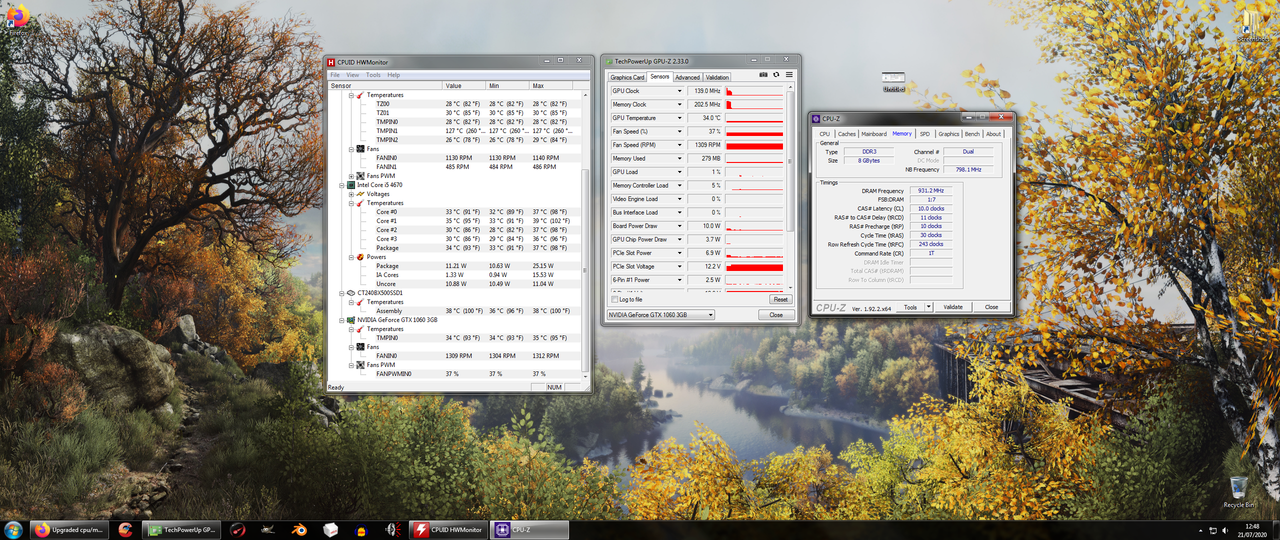
Task: Open the Windows Start menu
Action: (x=14, y=529)
